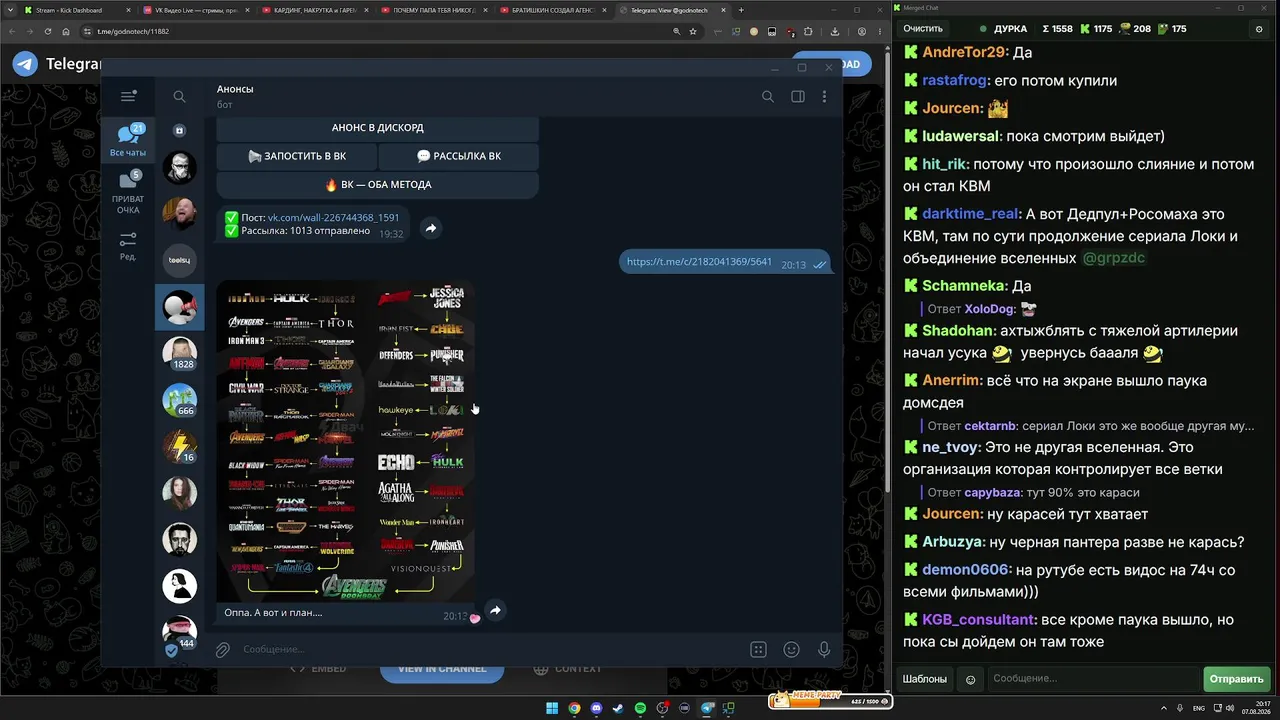Image resolution: width=1280 pixels, height=720 pixels.
Task: Open the tab search dropdown in Chrome
Action: (9, 10)
